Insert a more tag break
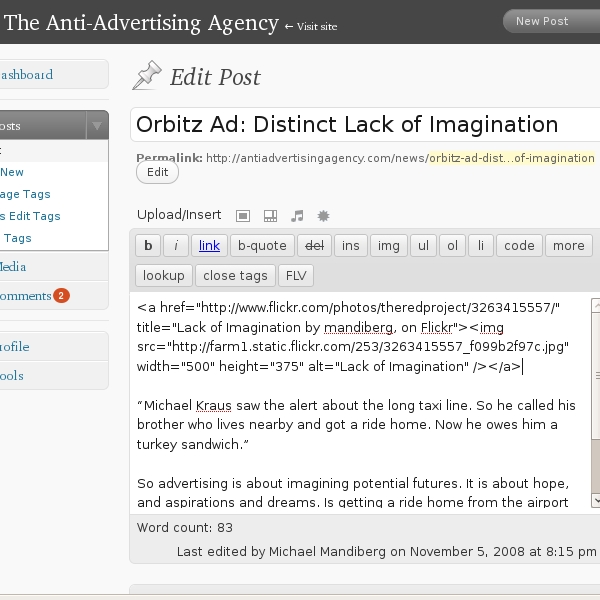600x600 pixels. pyautogui.click(x=568, y=246)
